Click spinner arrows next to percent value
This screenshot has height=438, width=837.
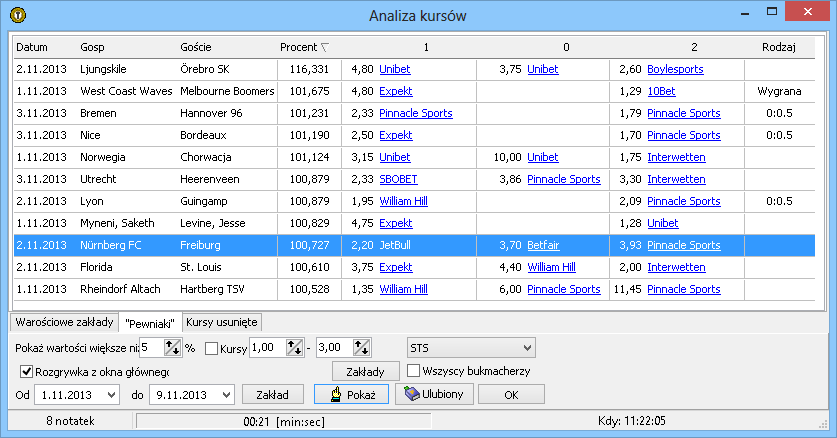173,348
